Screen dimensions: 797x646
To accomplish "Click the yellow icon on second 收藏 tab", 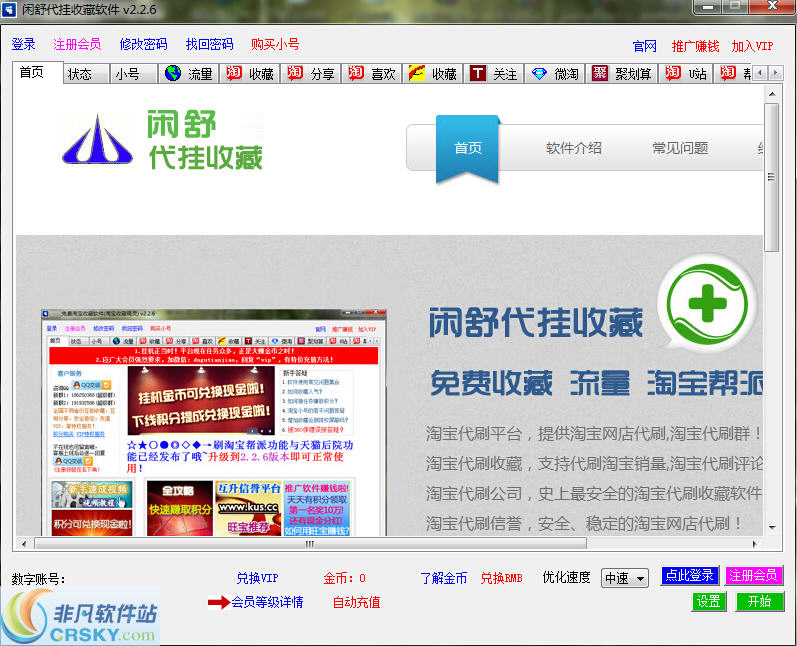I will tap(417, 73).
